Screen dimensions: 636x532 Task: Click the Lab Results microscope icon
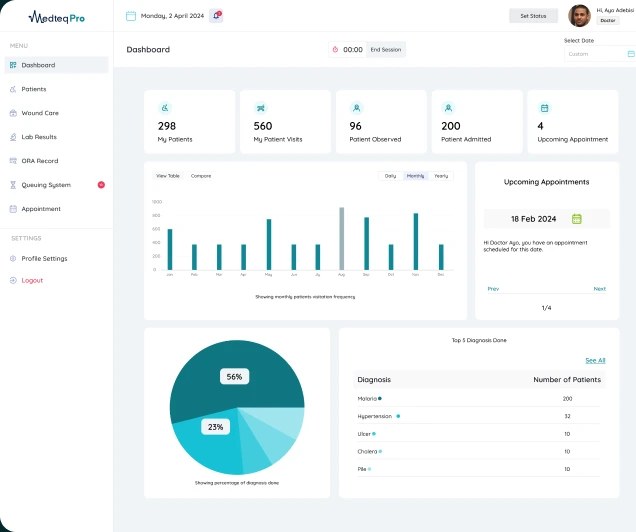[13, 137]
